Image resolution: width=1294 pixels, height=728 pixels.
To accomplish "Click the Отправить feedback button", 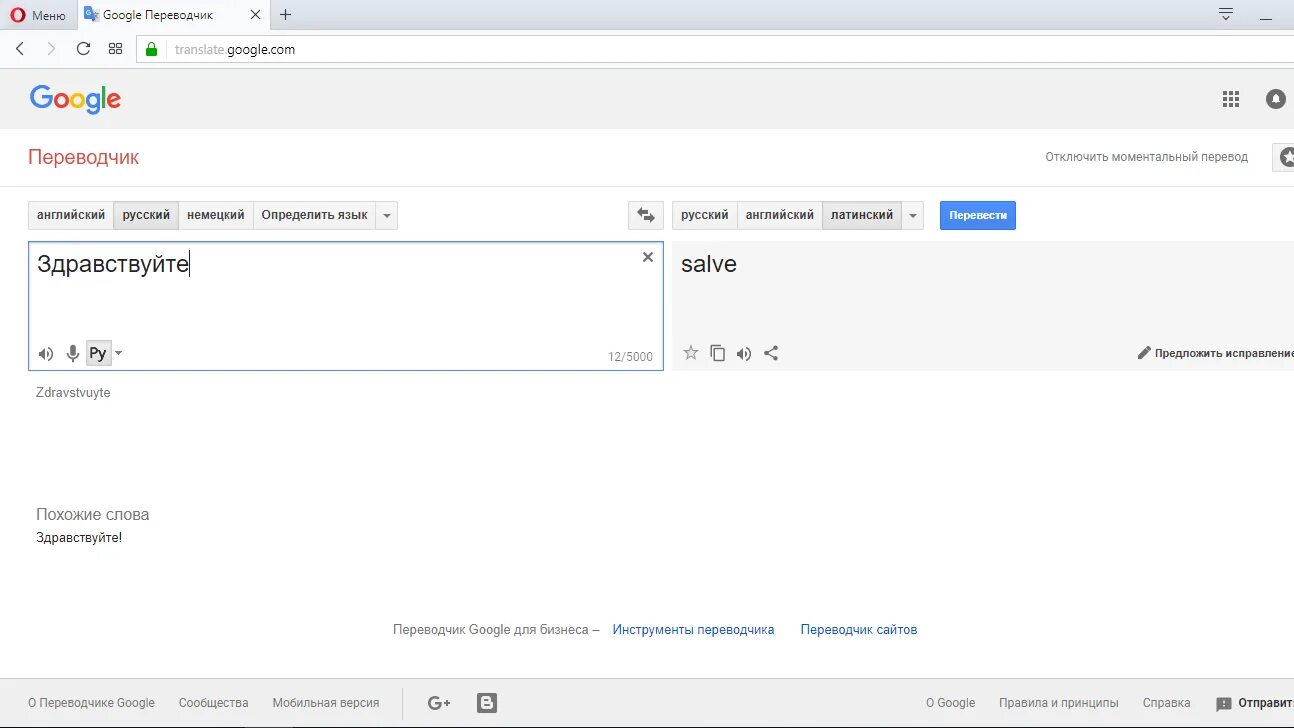I will coord(1254,703).
